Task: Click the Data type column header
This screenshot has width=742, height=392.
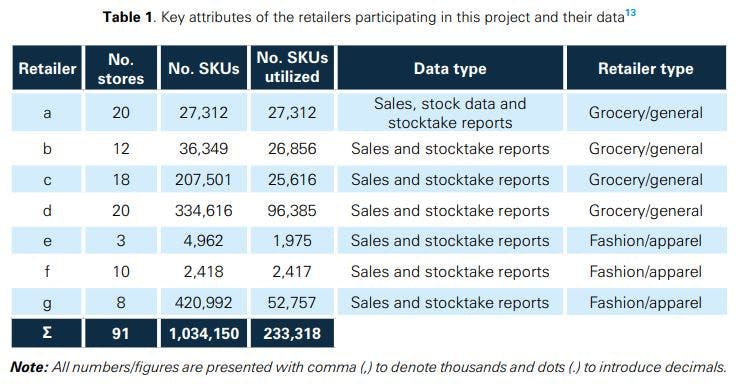Action: point(450,68)
